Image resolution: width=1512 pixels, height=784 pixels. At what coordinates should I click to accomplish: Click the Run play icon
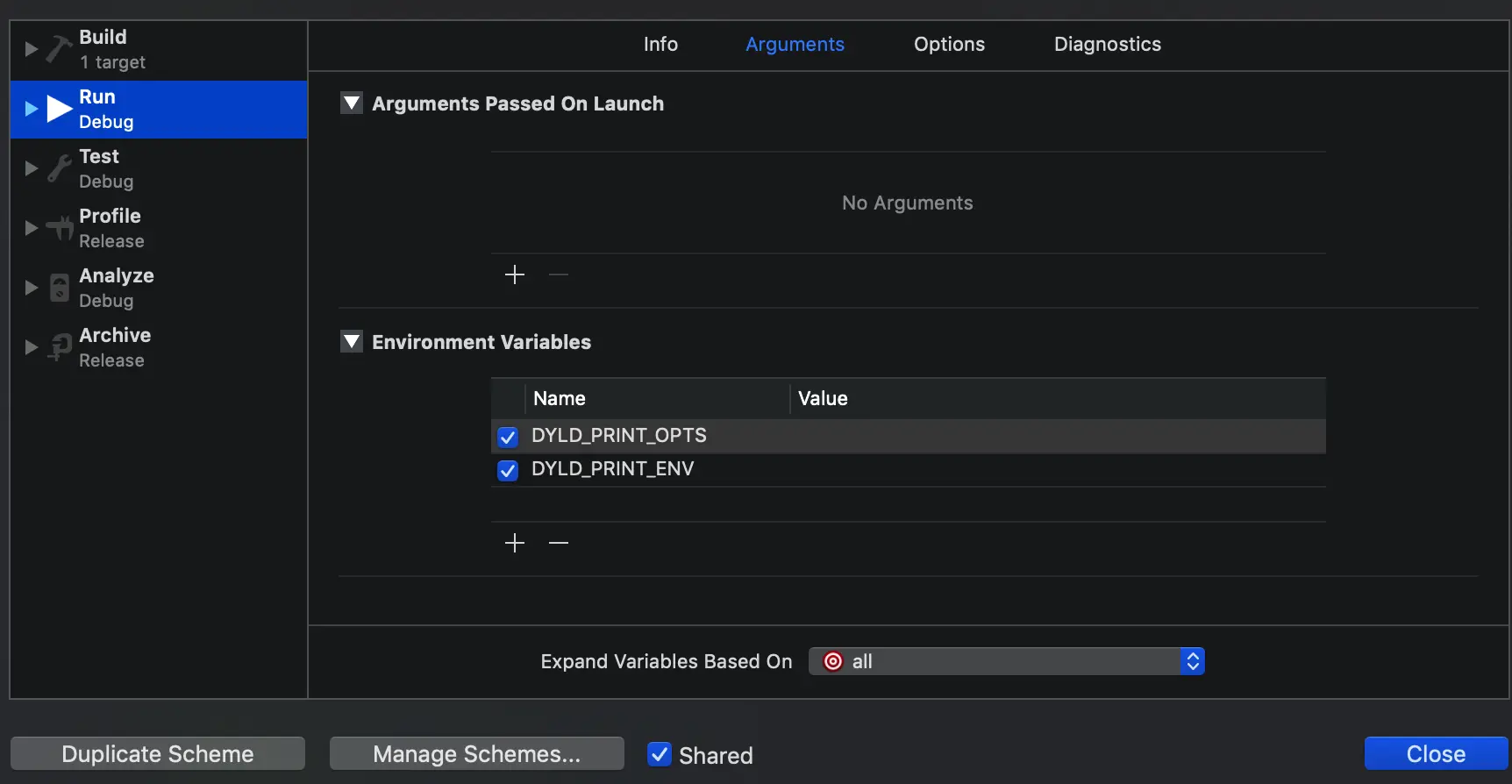click(59, 109)
